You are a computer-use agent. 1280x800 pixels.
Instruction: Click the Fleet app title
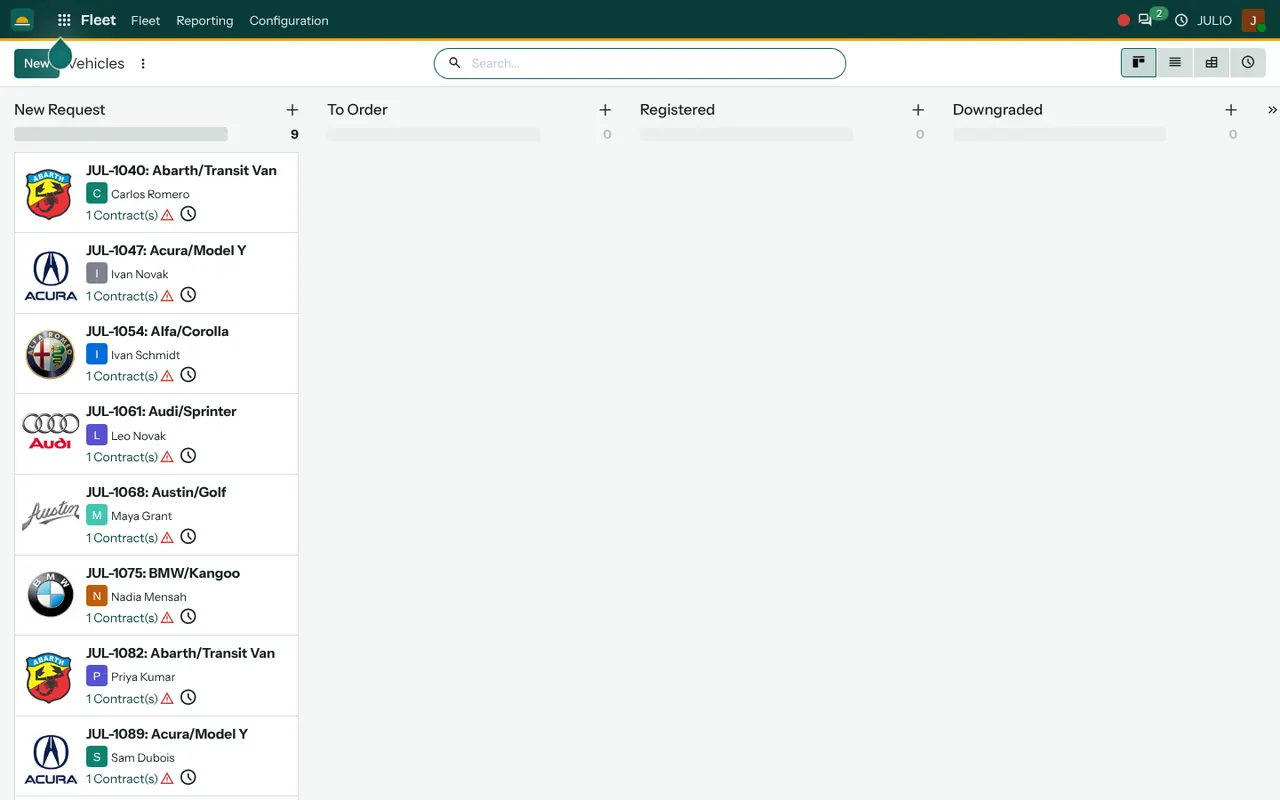(98, 20)
